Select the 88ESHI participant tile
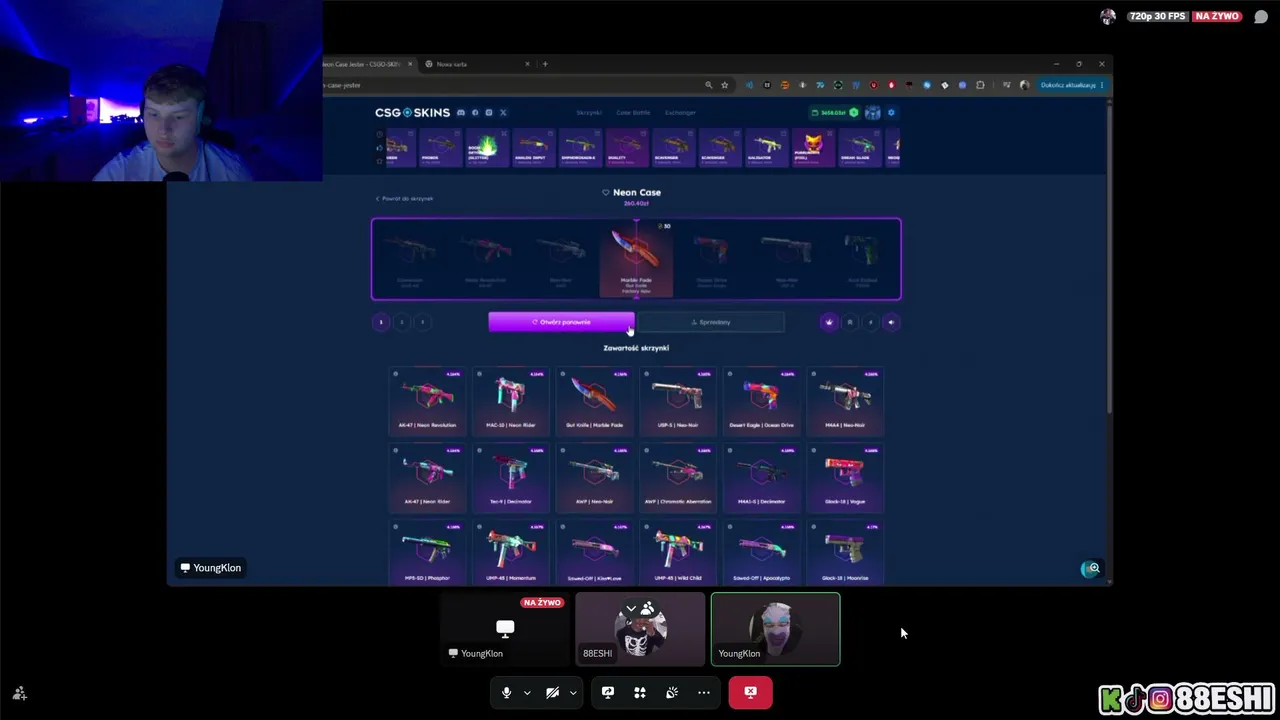This screenshot has width=1280, height=720. pyautogui.click(x=640, y=629)
